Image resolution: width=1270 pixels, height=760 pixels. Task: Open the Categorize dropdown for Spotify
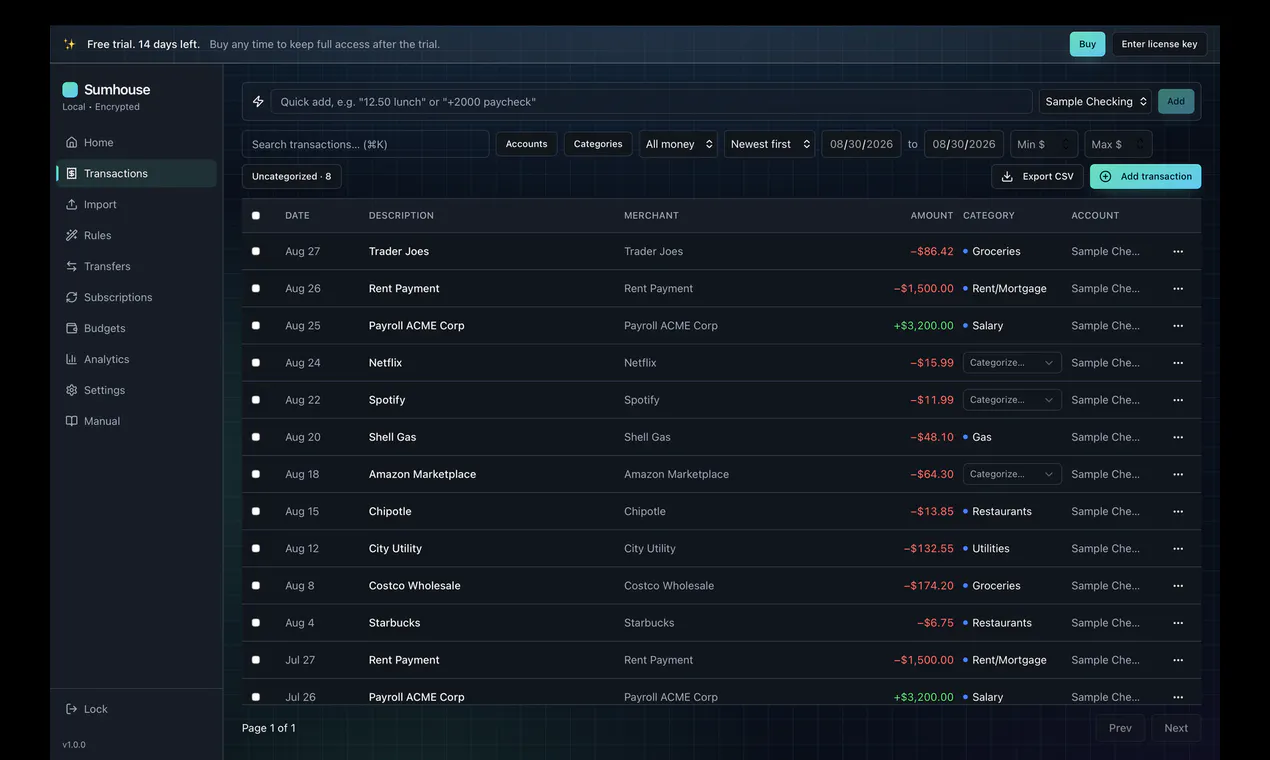coord(1012,400)
